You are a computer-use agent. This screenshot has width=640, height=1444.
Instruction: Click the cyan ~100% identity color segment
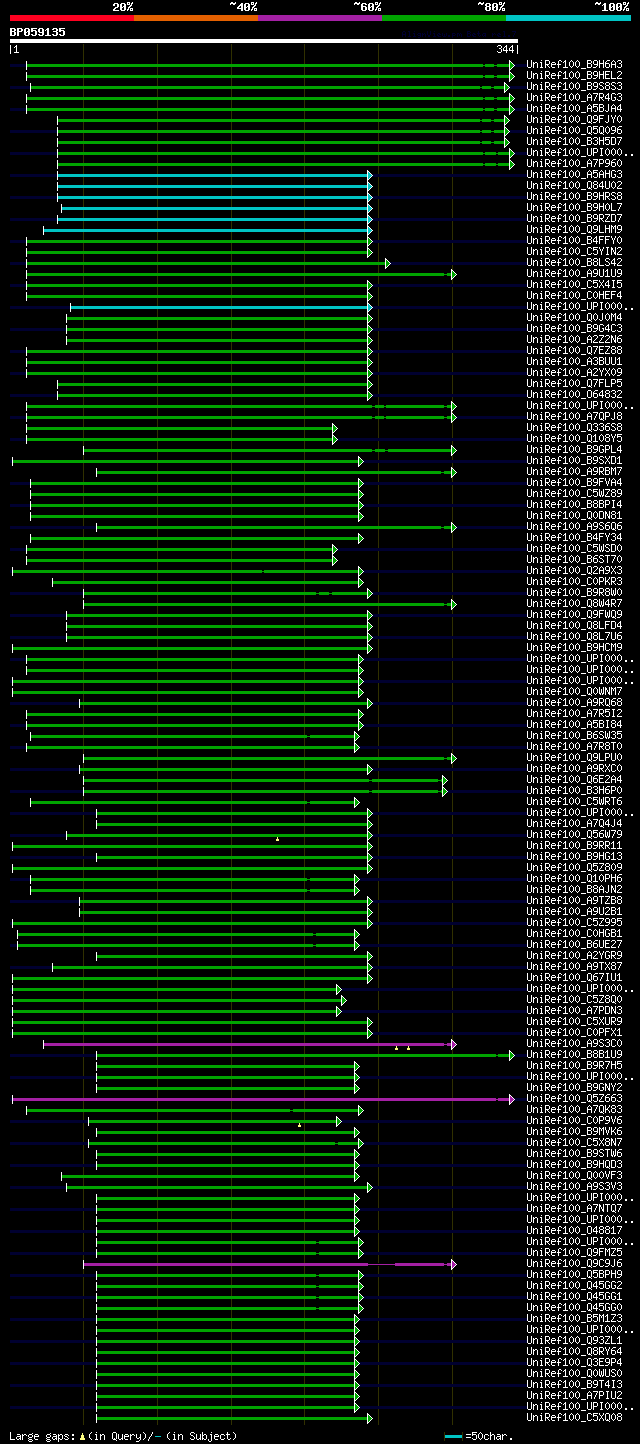(x=568, y=18)
